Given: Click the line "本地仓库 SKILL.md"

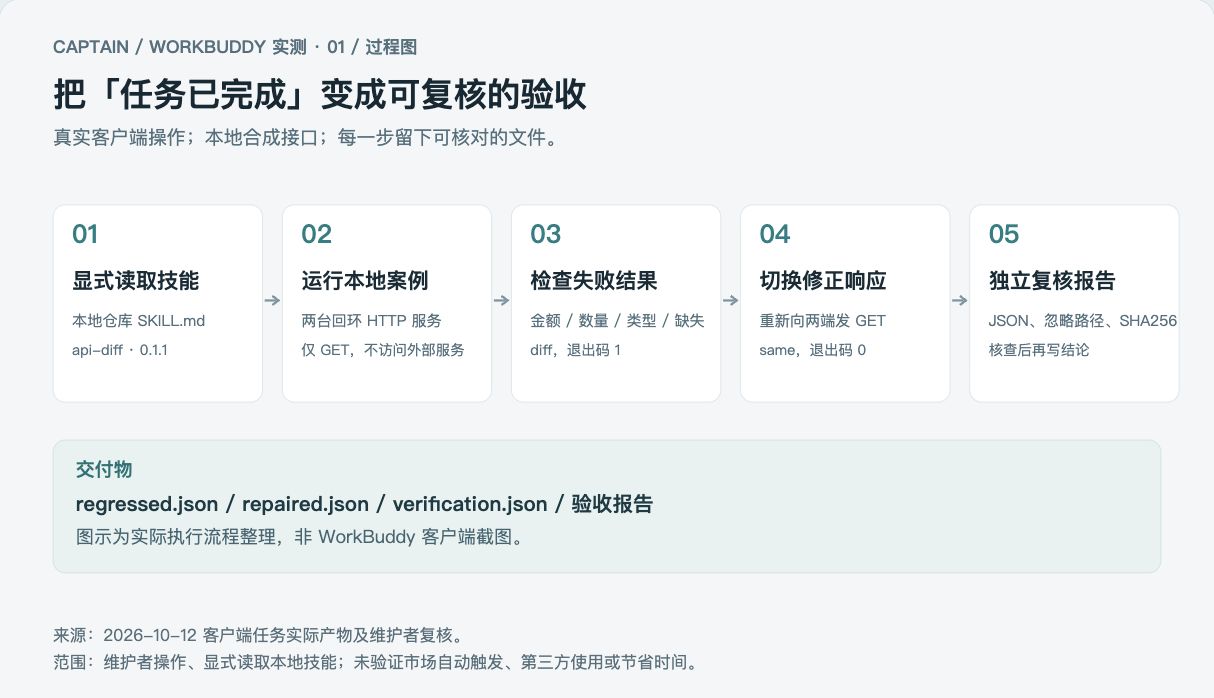Looking at the screenshot, I should pyautogui.click(x=138, y=321).
